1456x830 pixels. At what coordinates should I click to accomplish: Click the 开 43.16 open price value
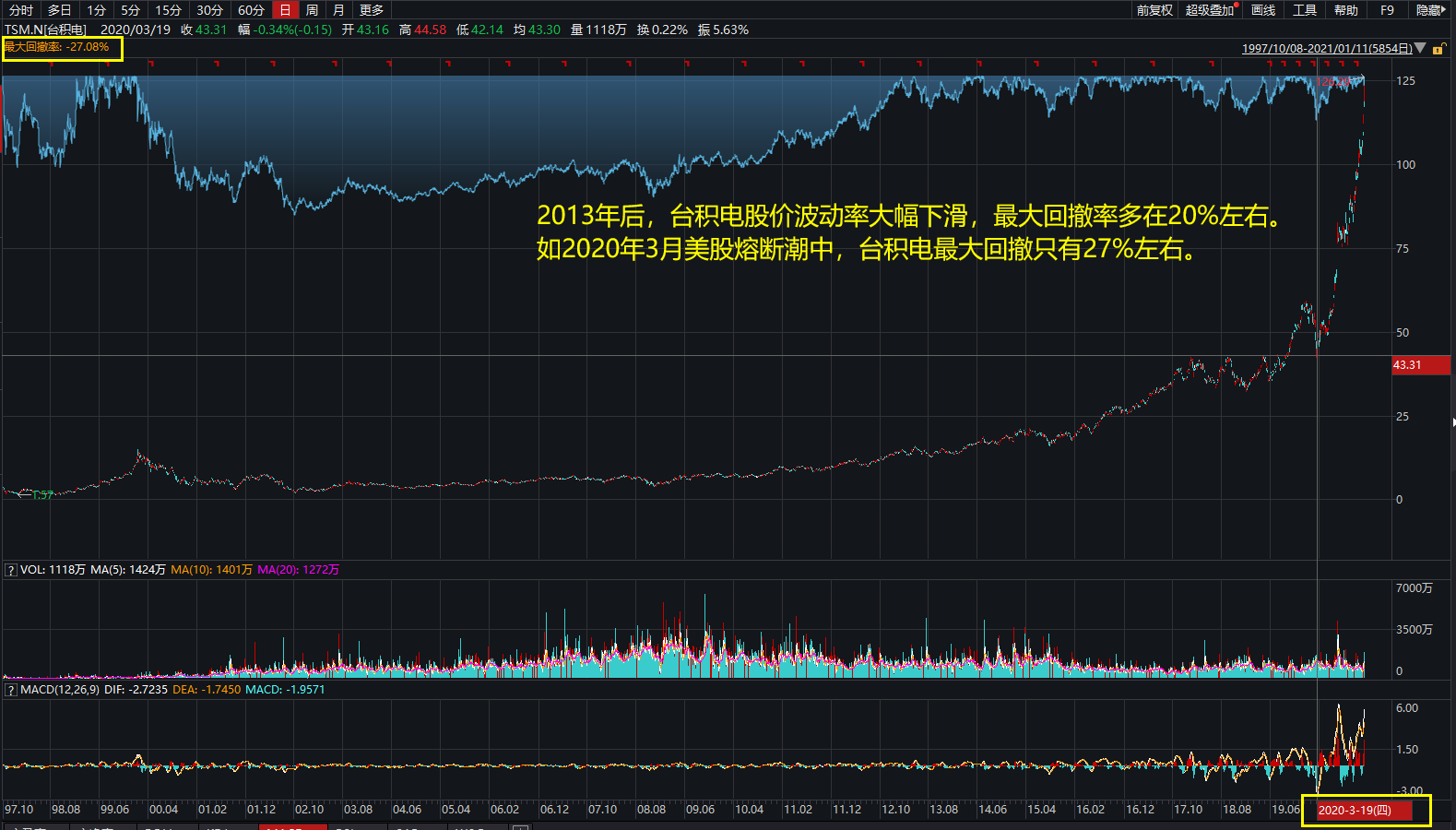[x=365, y=30]
